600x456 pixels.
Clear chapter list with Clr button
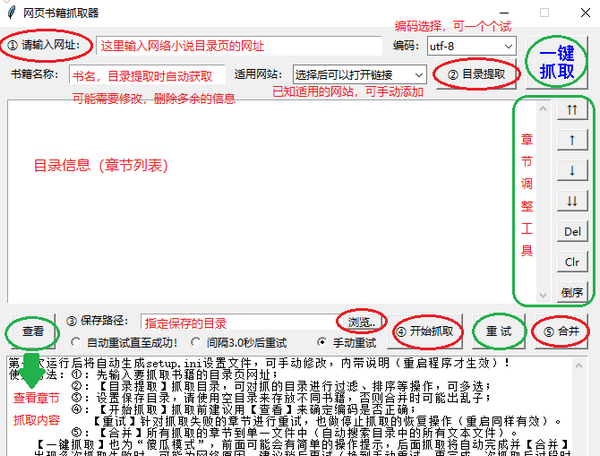(x=572, y=261)
